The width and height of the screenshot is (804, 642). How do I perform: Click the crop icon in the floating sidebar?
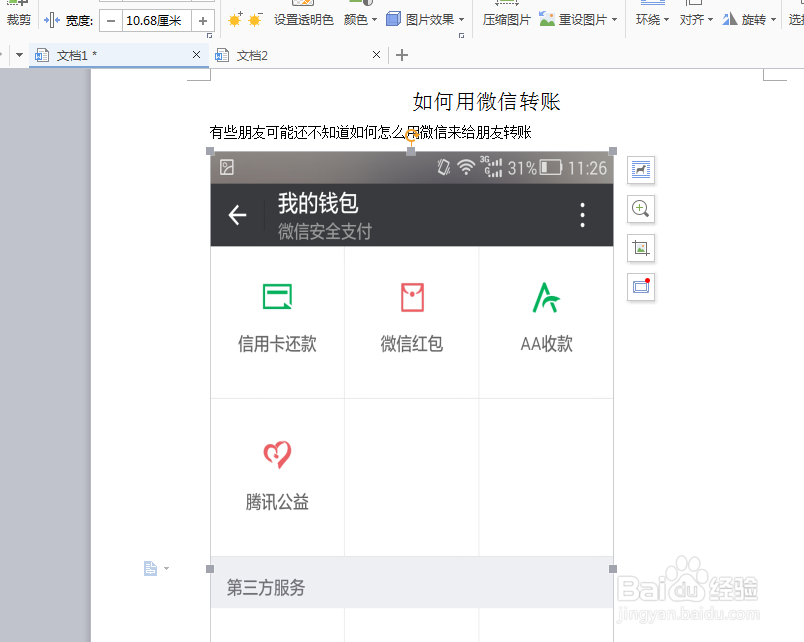pyautogui.click(x=640, y=248)
